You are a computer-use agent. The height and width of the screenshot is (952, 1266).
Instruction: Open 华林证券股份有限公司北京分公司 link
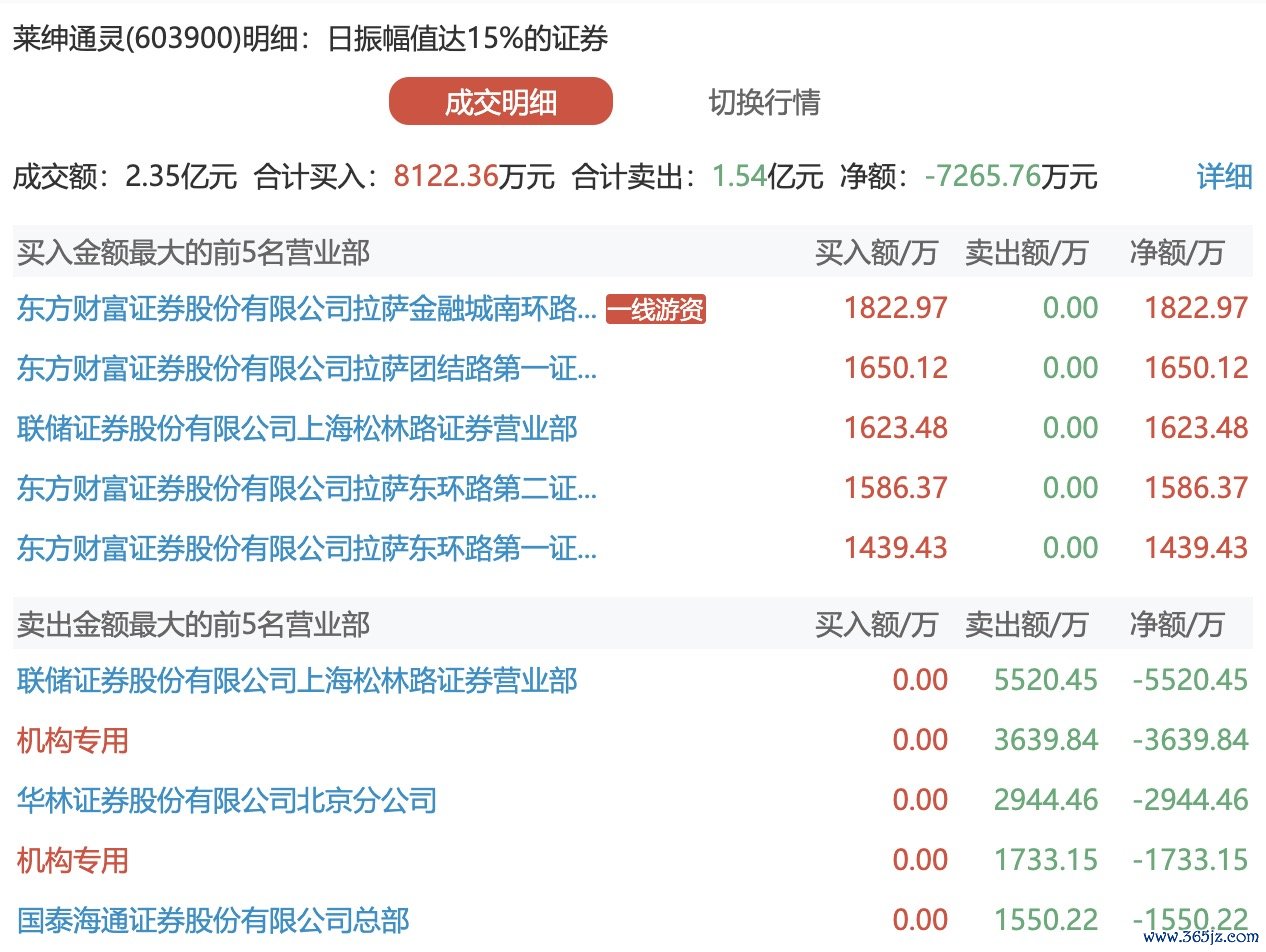click(x=227, y=801)
